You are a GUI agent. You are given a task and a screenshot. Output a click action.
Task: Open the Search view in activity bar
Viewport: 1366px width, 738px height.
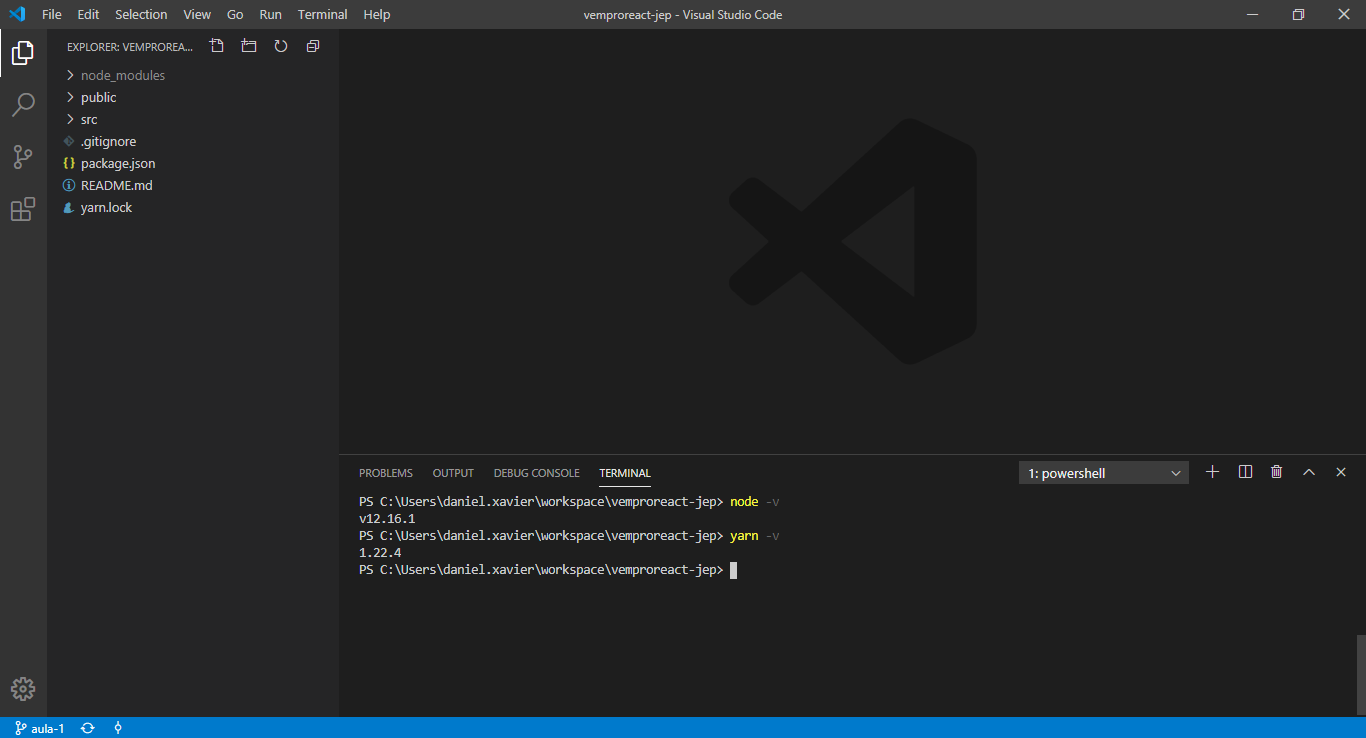[x=23, y=105]
